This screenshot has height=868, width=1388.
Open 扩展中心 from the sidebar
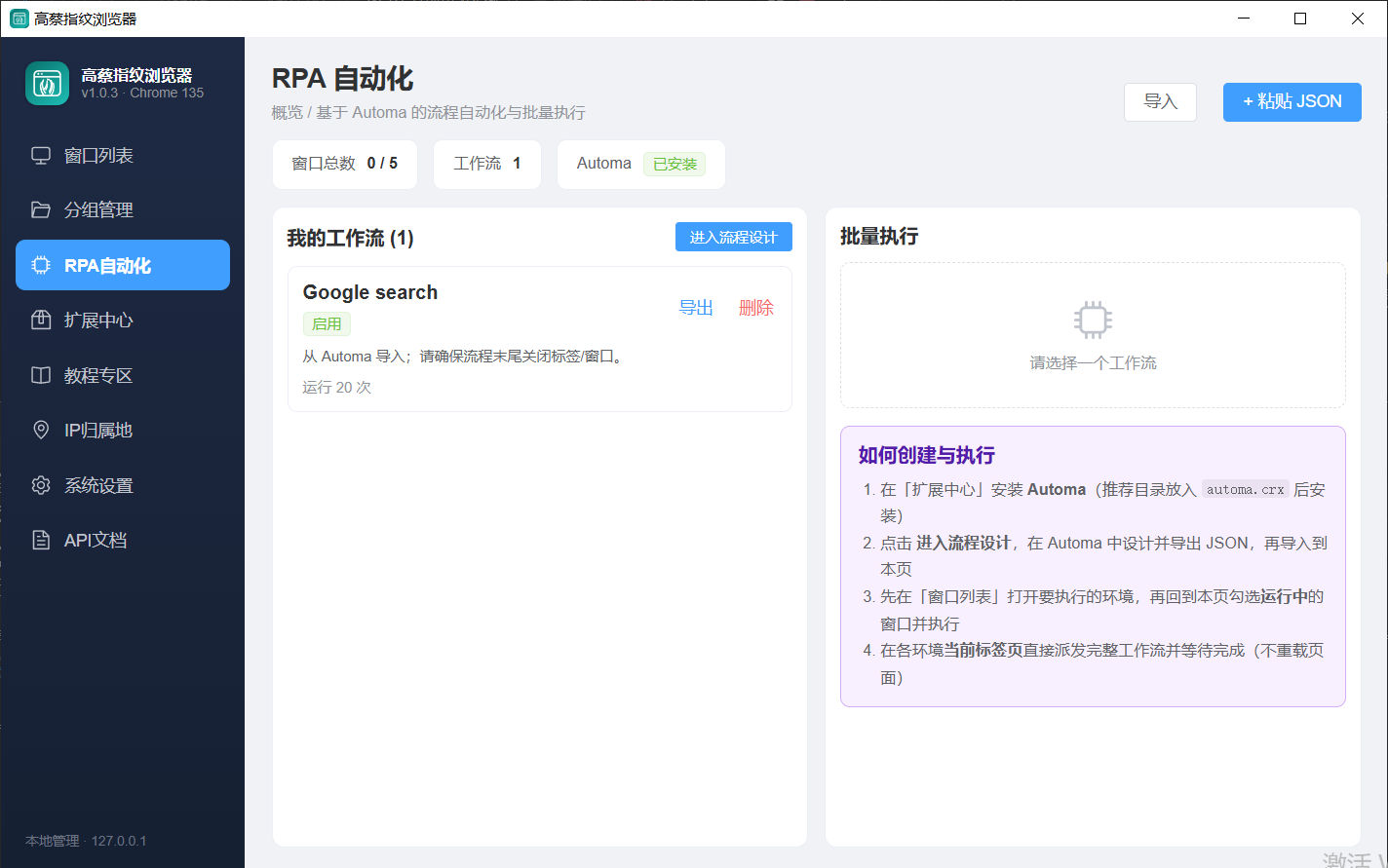123,321
